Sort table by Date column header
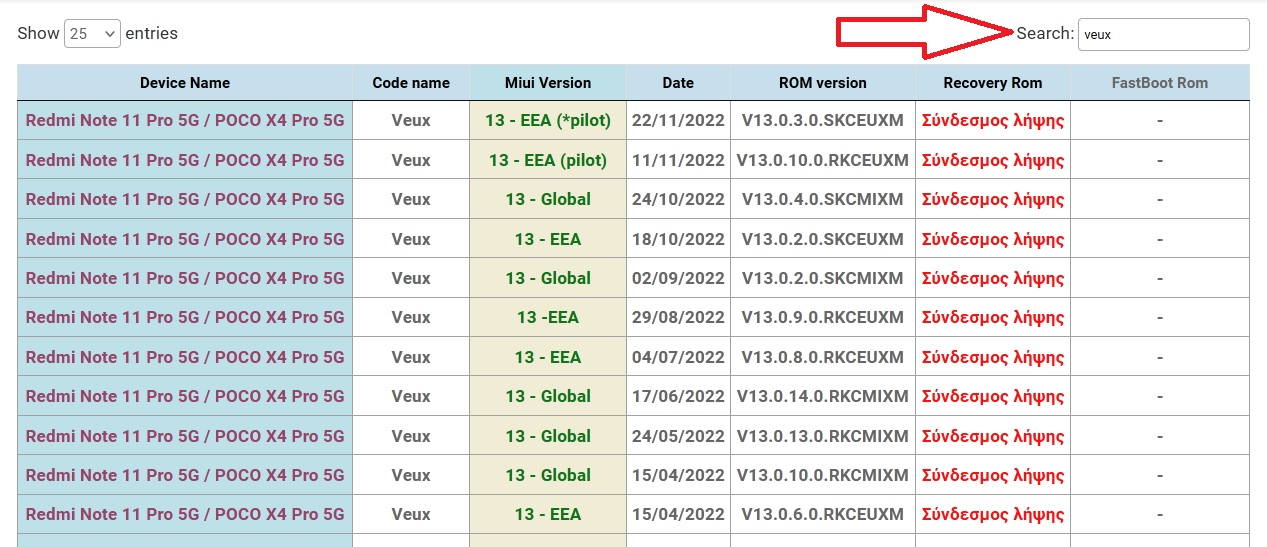 point(678,83)
